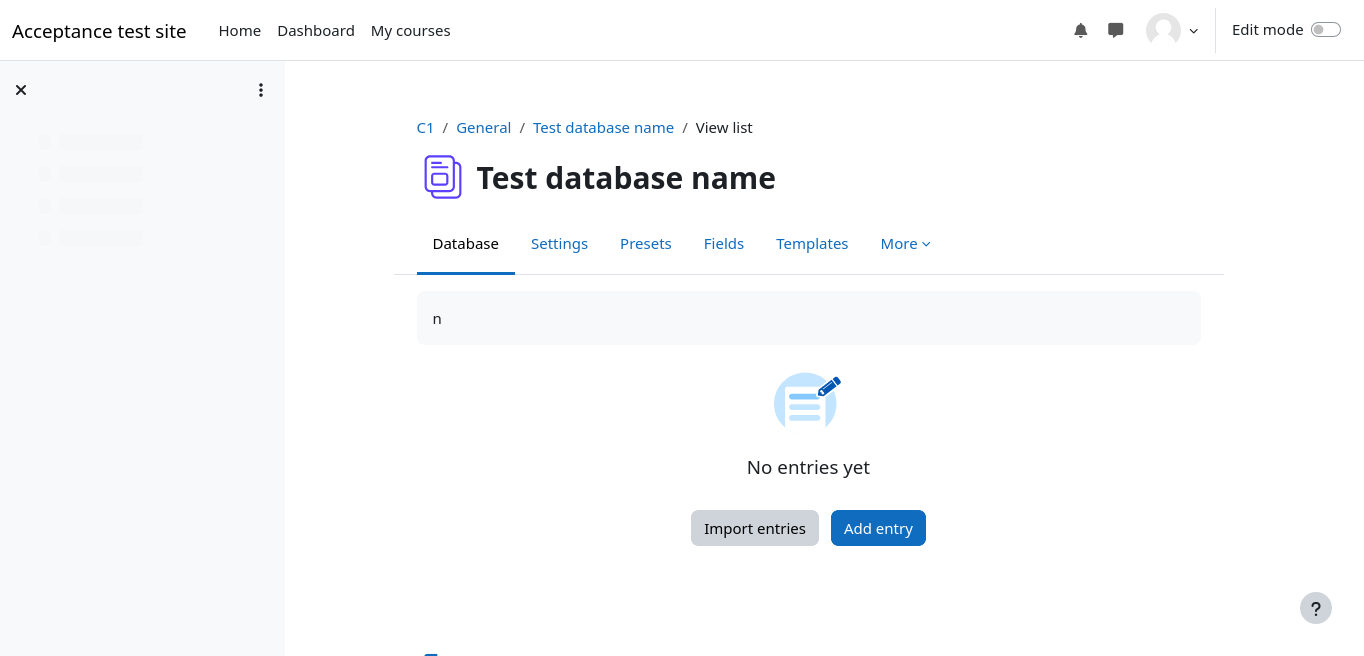The width and height of the screenshot is (1364, 656).
Task: Click the user avatar picture
Action: coord(1163,30)
